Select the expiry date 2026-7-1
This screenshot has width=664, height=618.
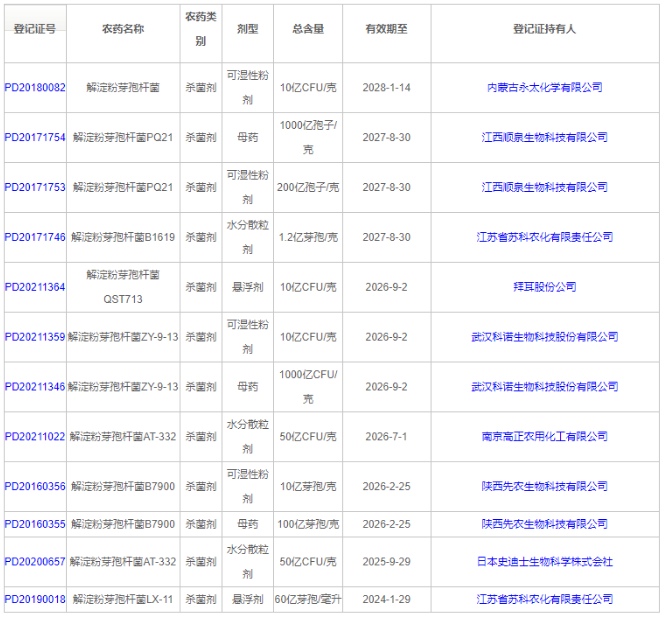click(x=387, y=437)
